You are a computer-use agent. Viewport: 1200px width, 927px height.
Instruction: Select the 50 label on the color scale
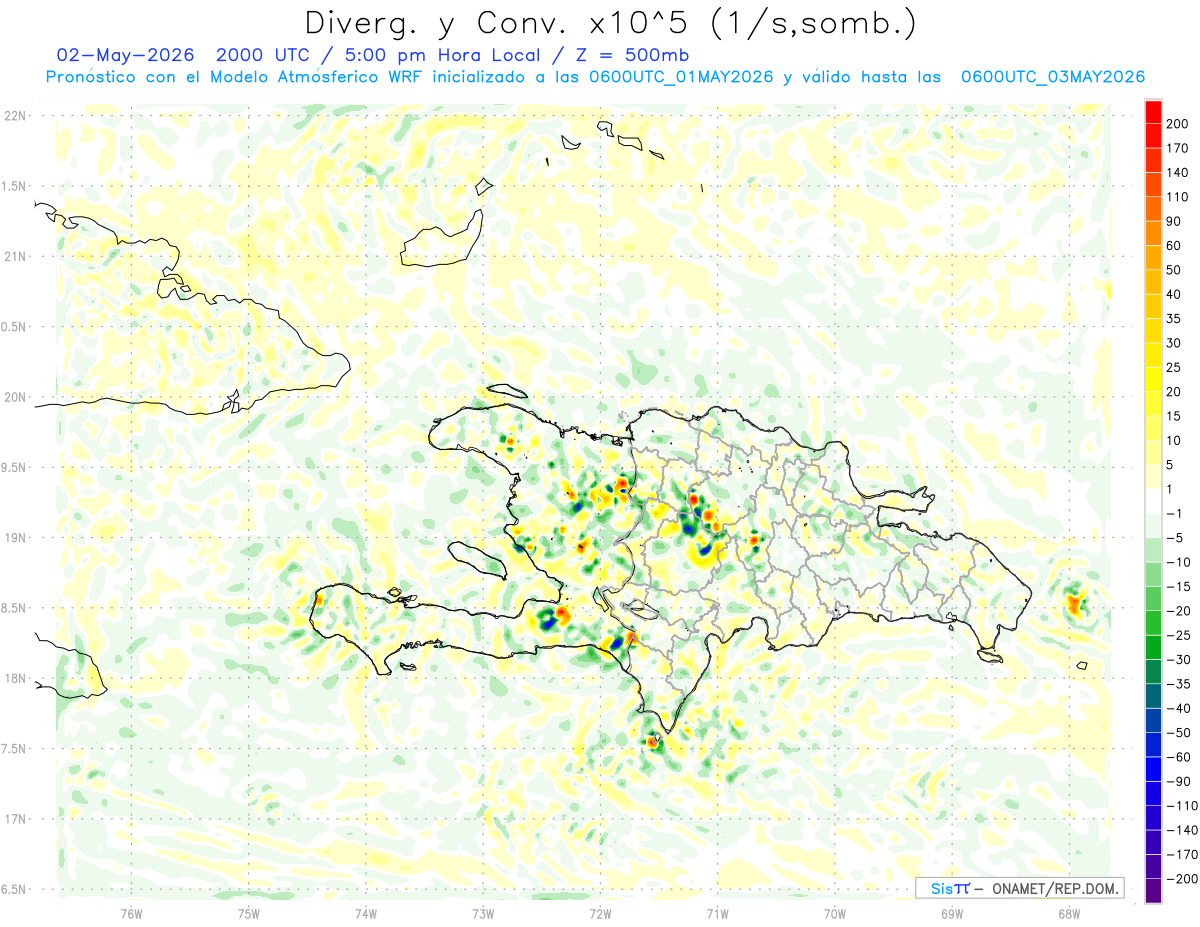(x=1174, y=270)
